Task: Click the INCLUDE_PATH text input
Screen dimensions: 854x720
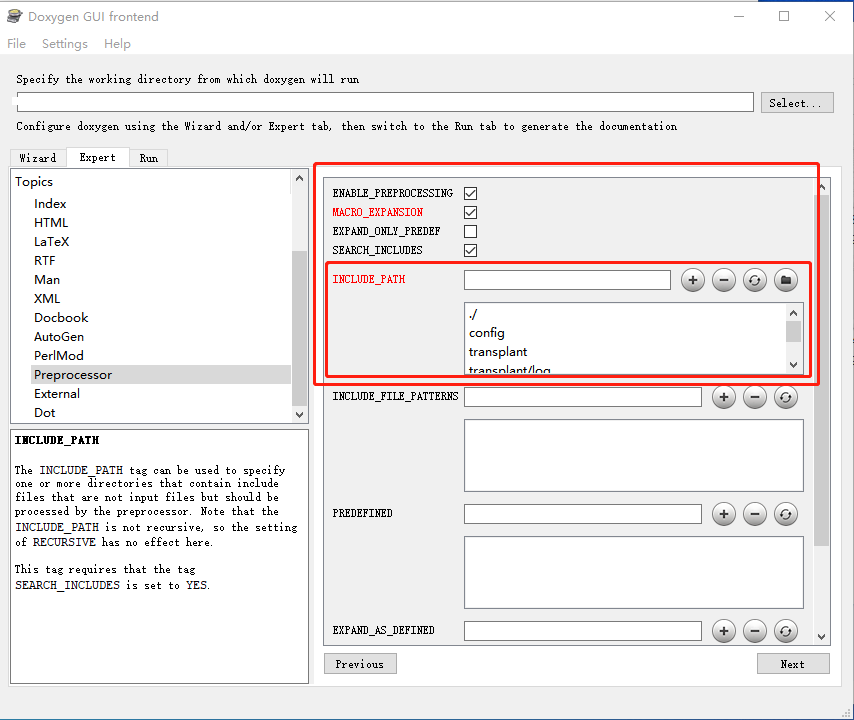Action: click(567, 280)
